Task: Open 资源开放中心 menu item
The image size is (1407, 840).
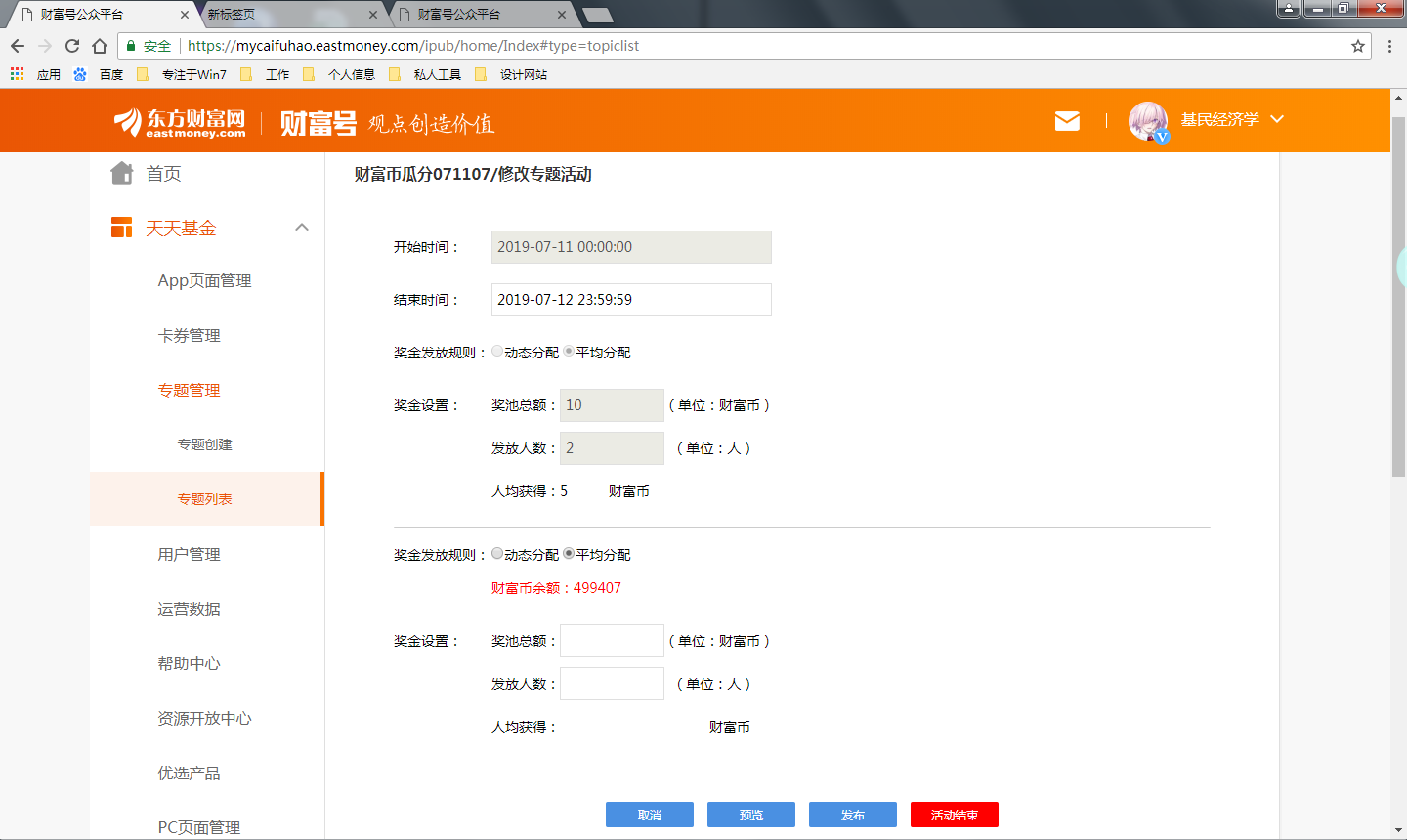Action: [x=205, y=719]
